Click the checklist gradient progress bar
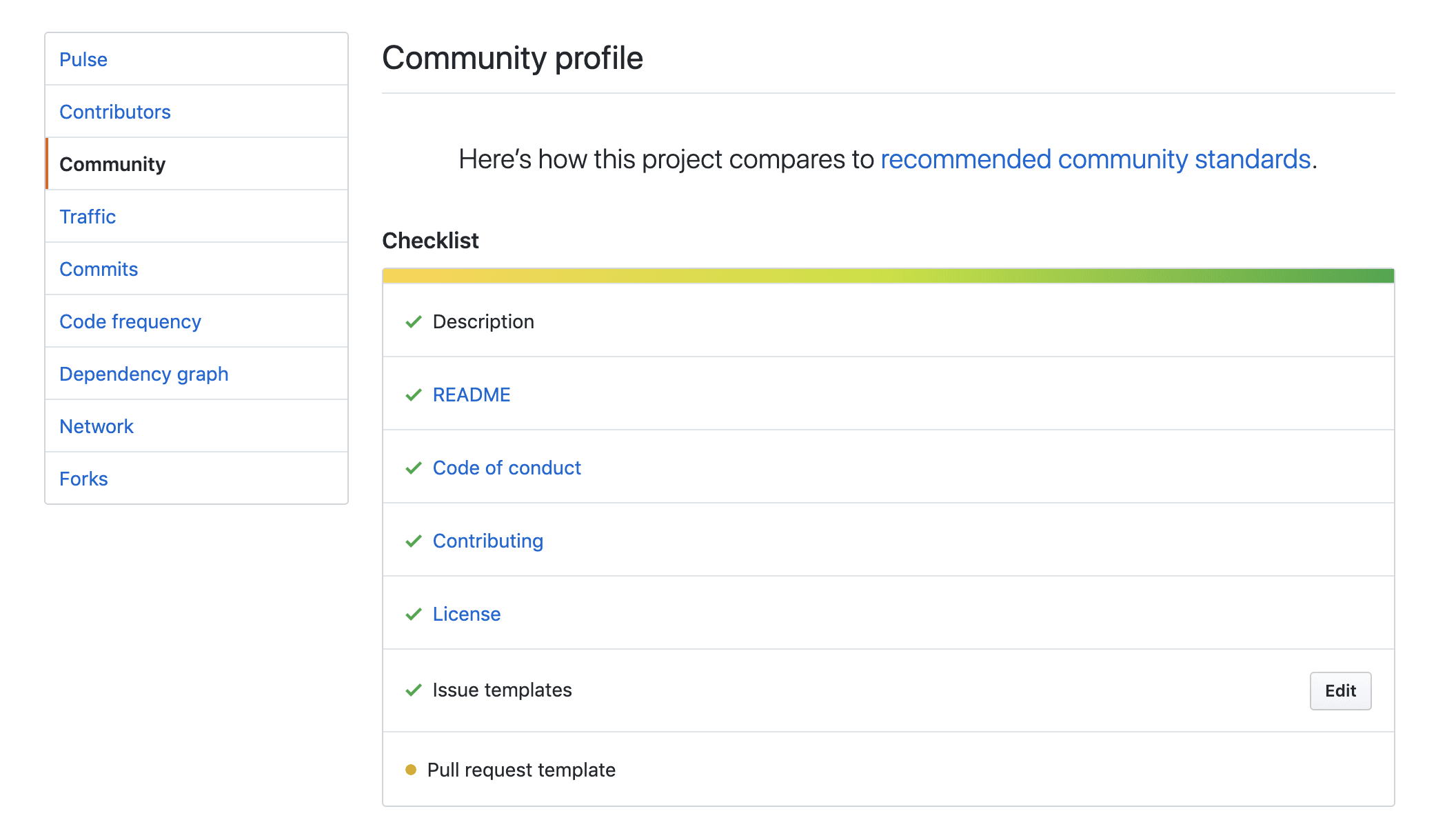Viewport: 1456px width, 829px height. (x=888, y=276)
